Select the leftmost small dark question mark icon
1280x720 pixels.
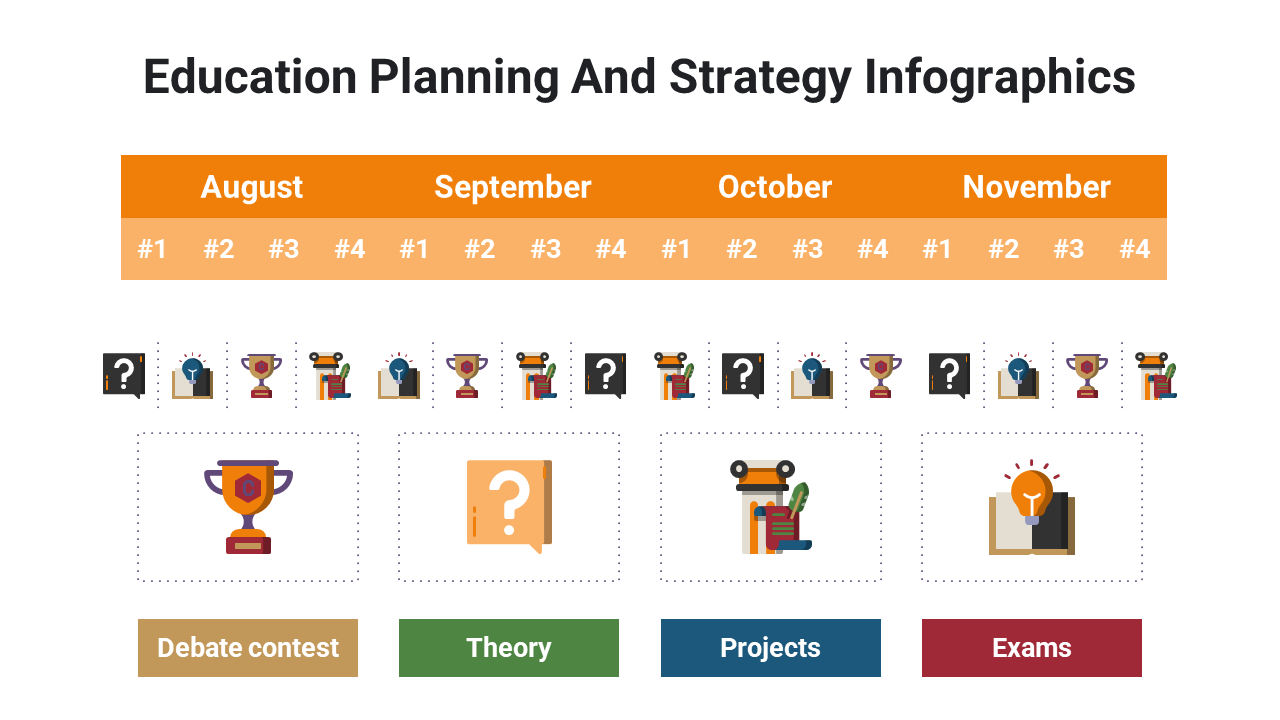tap(124, 375)
